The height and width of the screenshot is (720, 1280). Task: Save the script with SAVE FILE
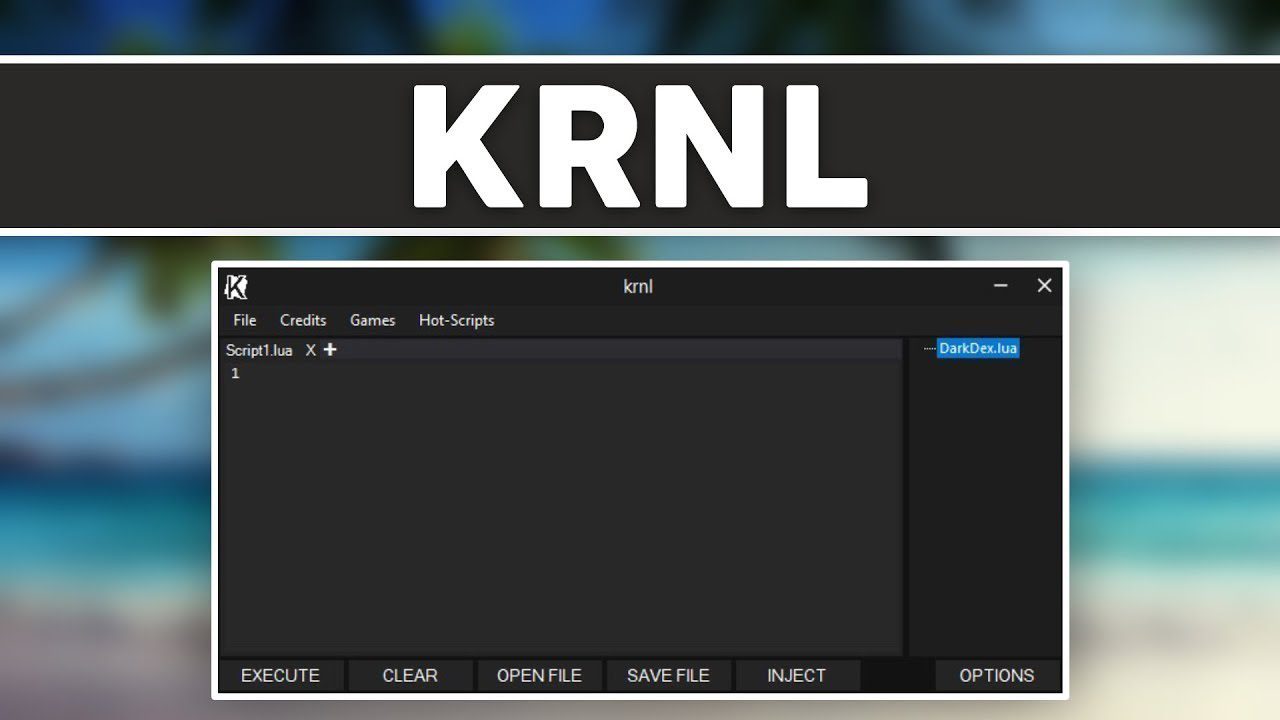(x=668, y=675)
